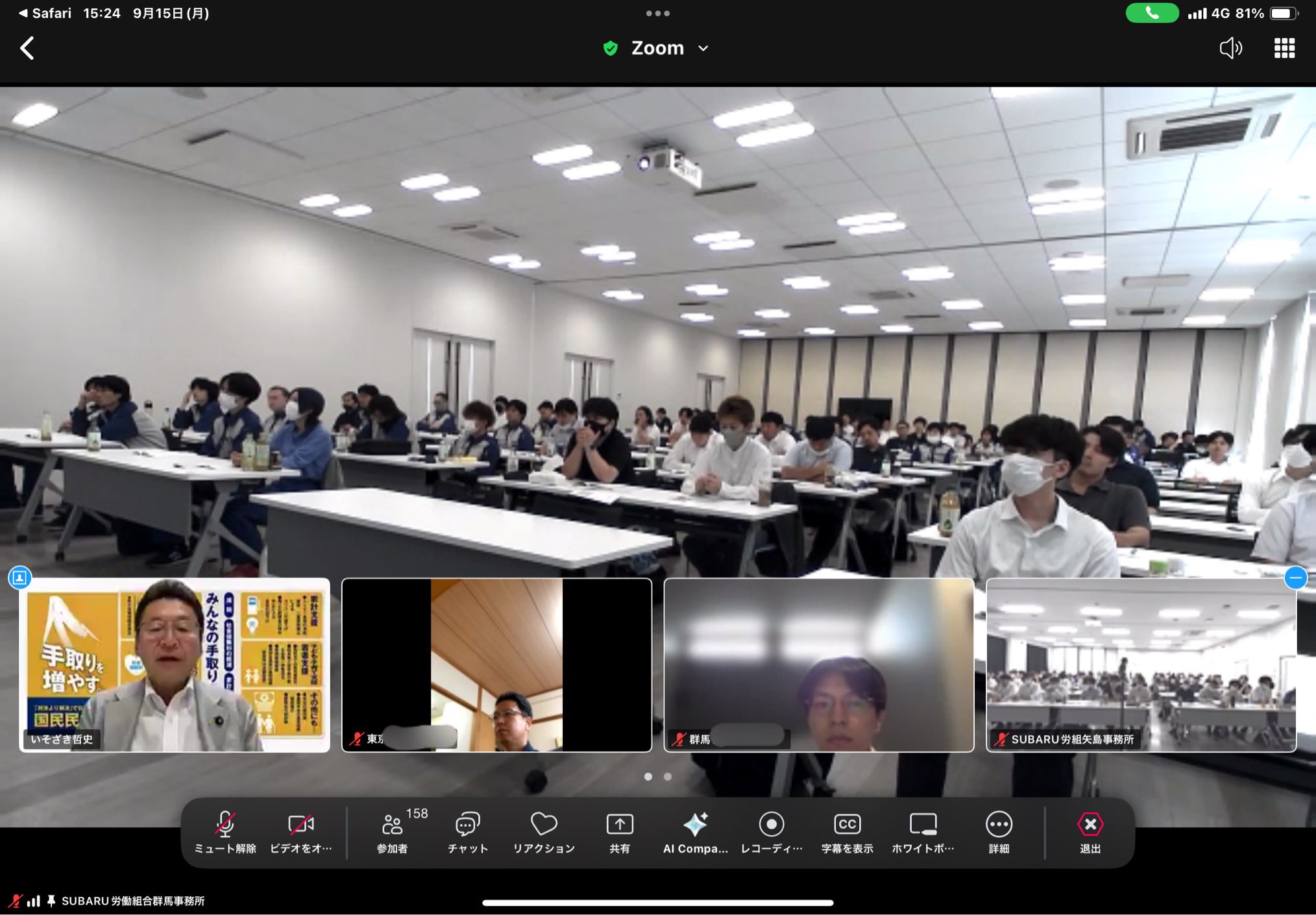The height and width of the screenshot is (915, 1316).
Task: Open the whiteboard tool
Action: [923, 831]
